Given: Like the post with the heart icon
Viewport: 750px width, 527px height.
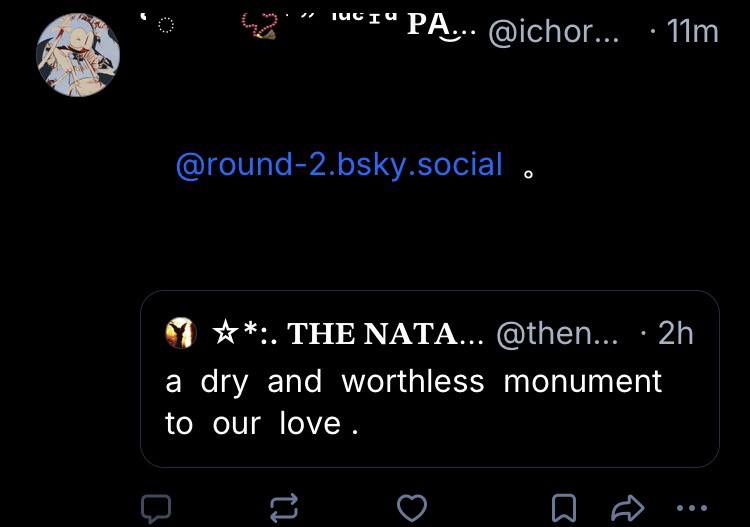Looking at the screenshot, I should [x=412, y=508].
